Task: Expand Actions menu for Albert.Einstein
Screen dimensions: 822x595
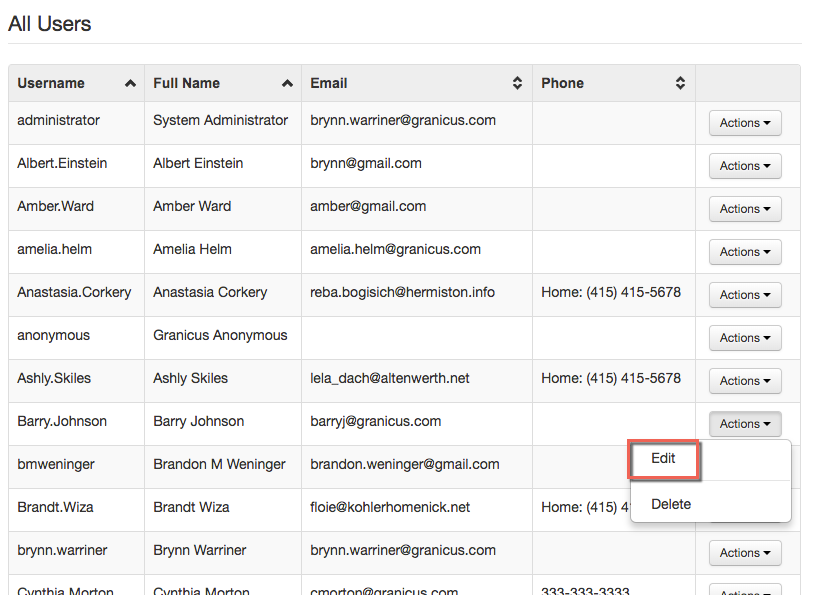Action: click(x=745, y=166)
